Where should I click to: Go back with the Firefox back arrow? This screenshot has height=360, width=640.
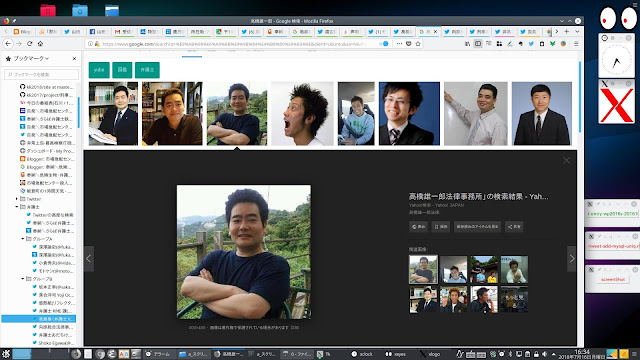[8, 44]
